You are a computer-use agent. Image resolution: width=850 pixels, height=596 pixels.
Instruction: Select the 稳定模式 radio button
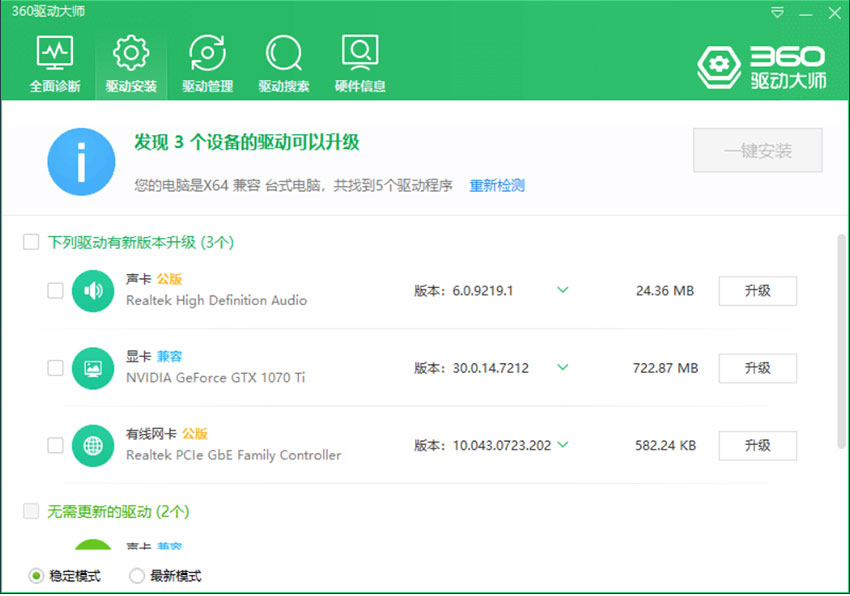point(36,575)
